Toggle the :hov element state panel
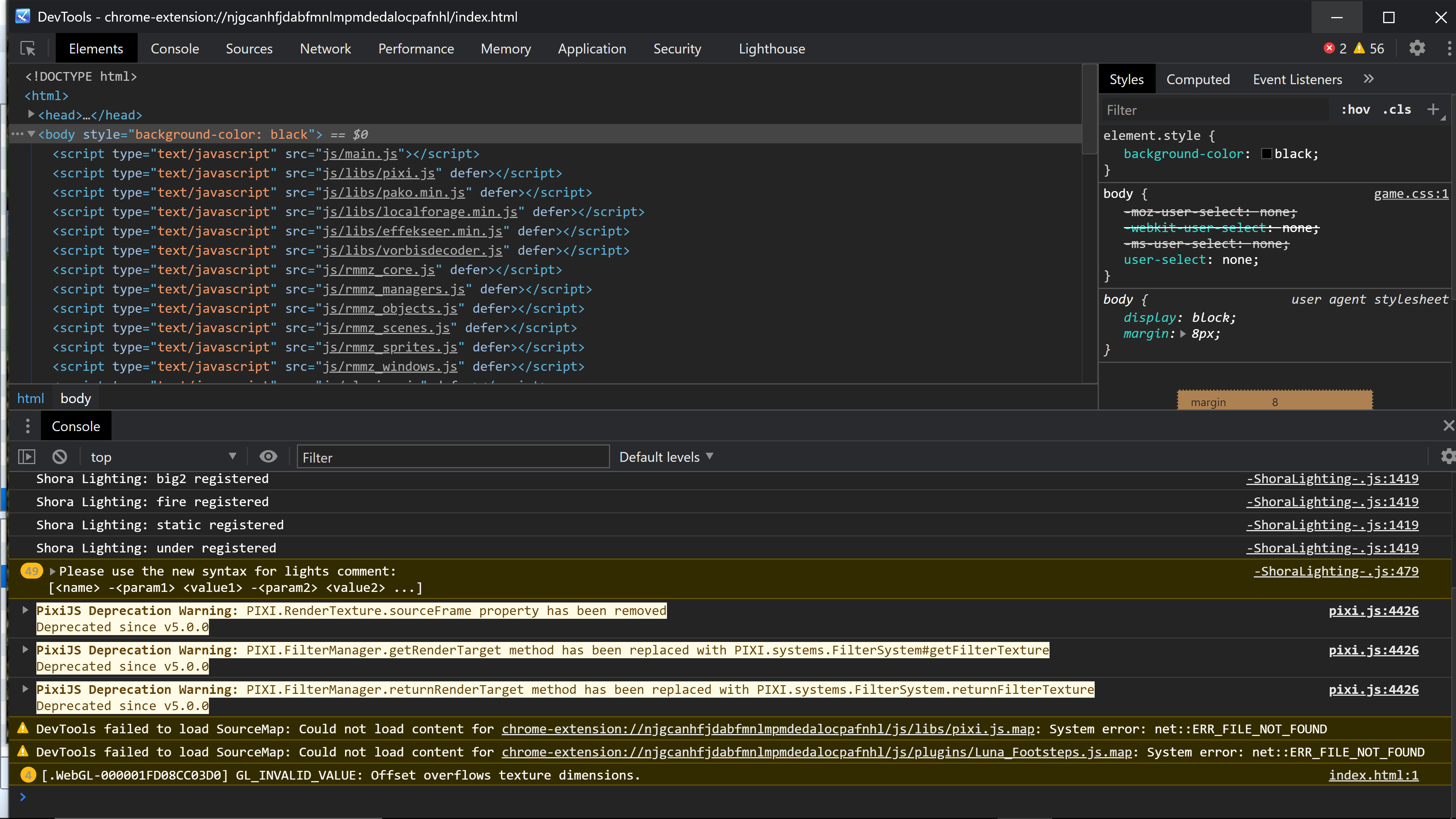Screen dimensions: 1456x819 coord(1356,110)
